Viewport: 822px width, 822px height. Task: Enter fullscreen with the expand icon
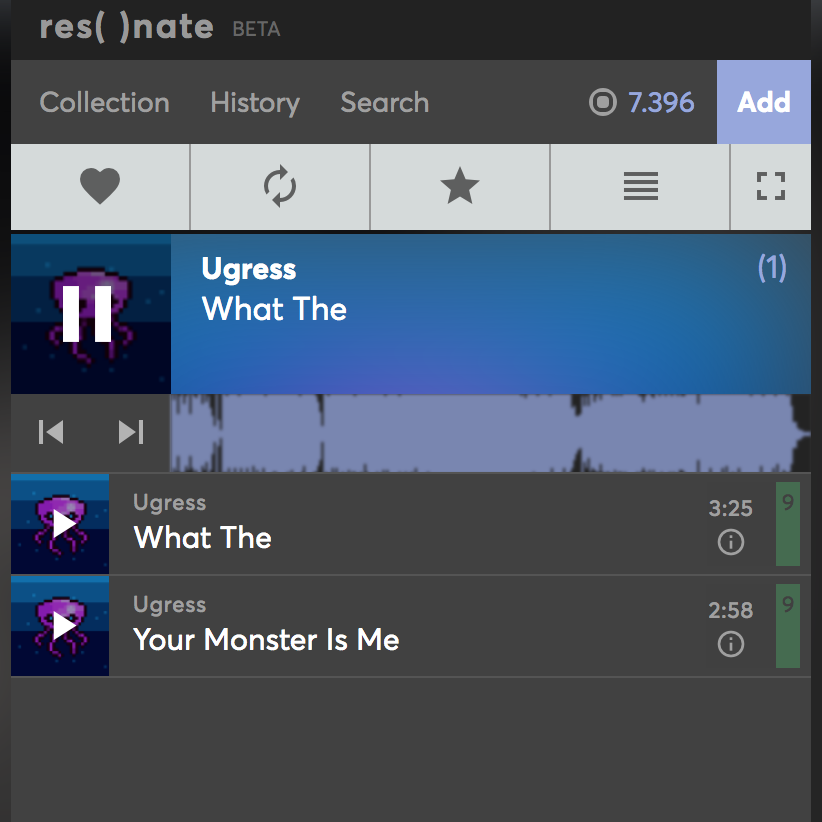coord(770,187)
